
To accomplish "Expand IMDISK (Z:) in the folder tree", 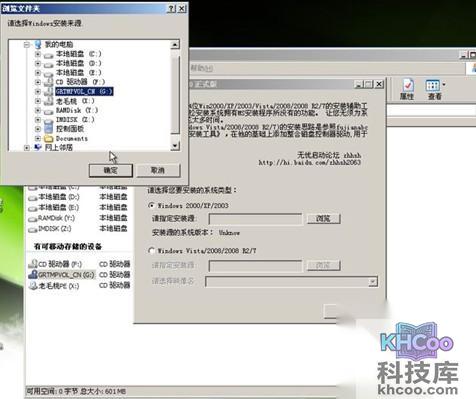I will coord(38,119).
